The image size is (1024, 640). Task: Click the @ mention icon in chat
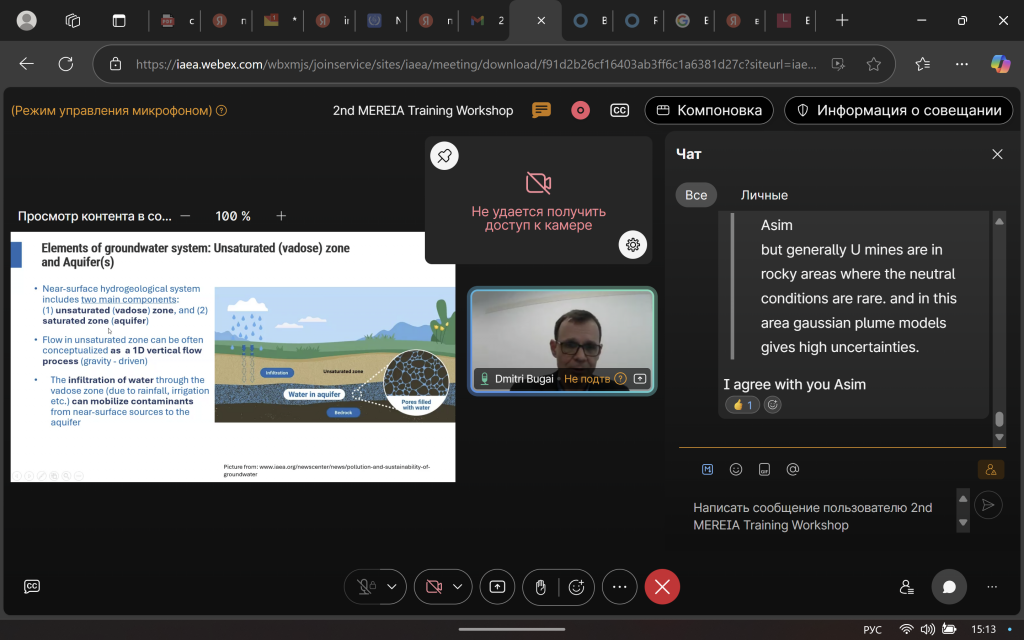793,469
